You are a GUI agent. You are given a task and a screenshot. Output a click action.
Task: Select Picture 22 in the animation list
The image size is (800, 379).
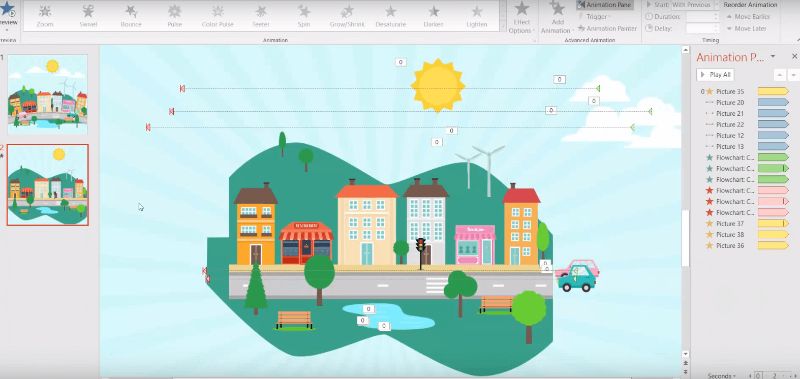point(730,124)
